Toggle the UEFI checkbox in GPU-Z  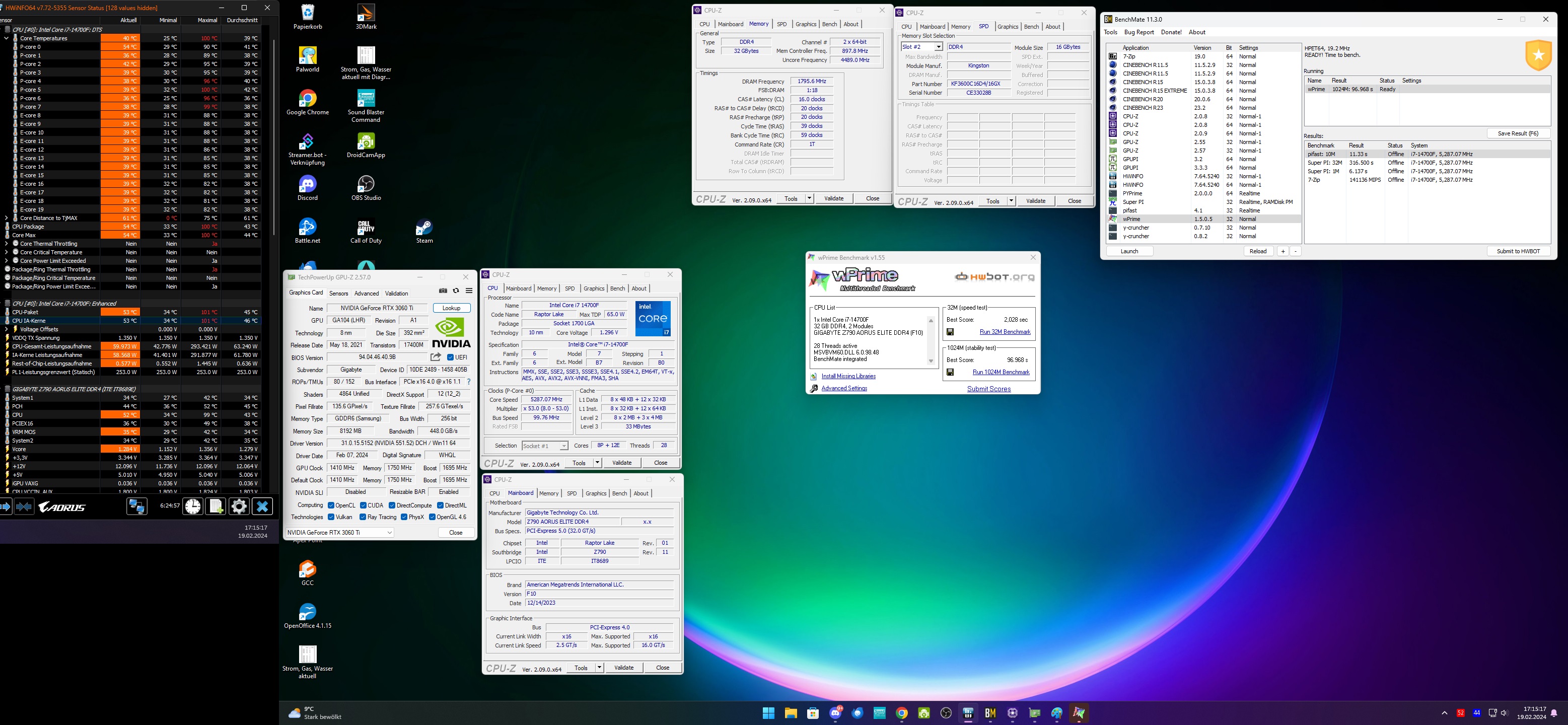[451, 357]
